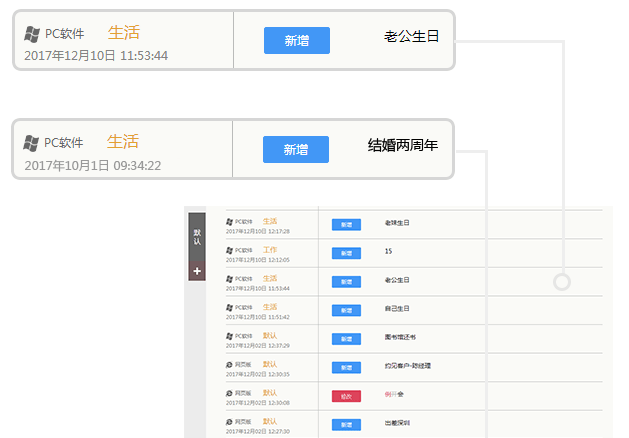Viewport: 629px width, 438px height.
Task: Click the PC软件 label in the 结婚两周年 card
Action: (64, 143)
